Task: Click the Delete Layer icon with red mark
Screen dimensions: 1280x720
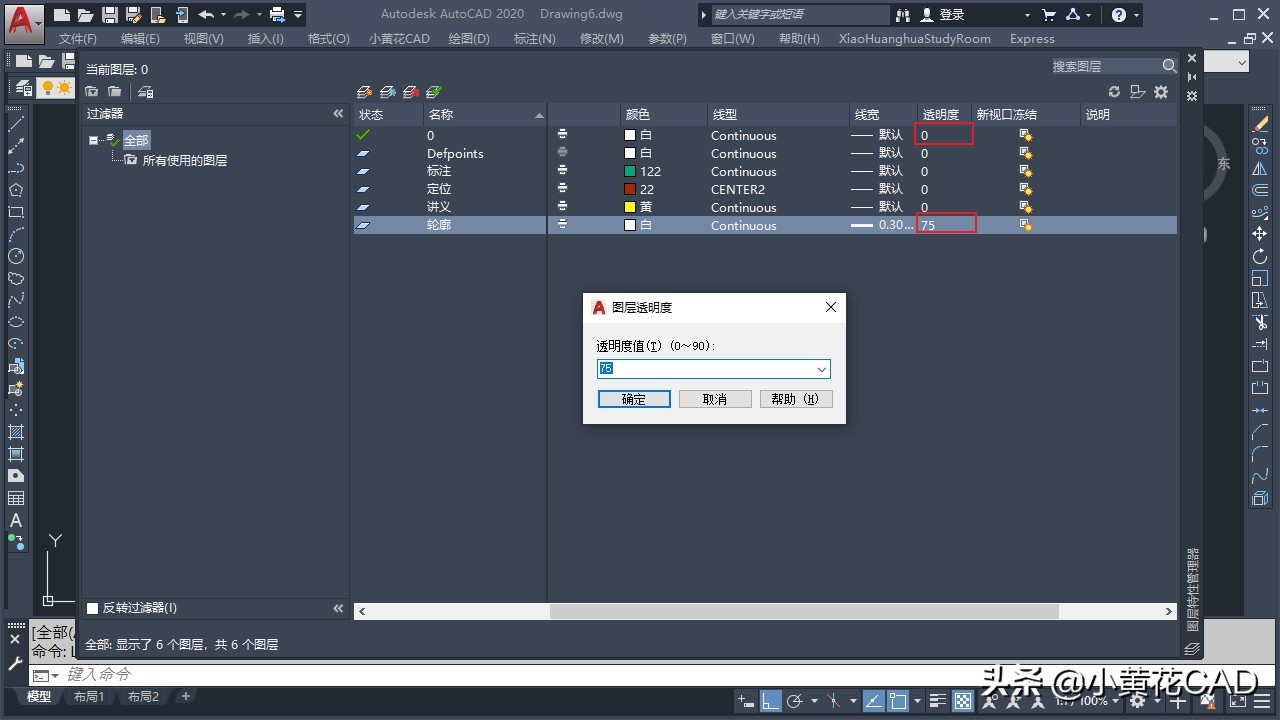Action: (411, 91)
